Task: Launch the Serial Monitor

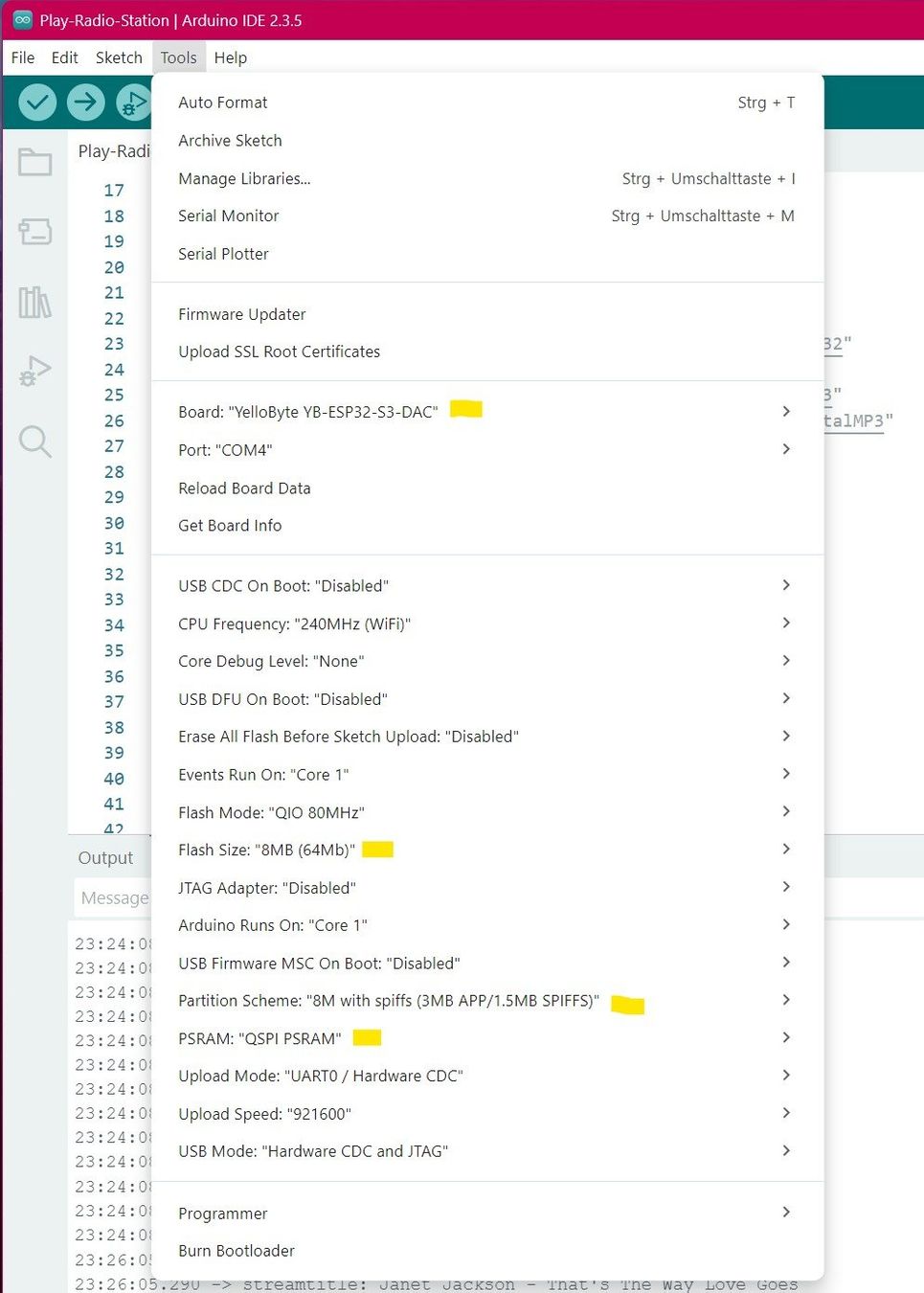Action: 487,216
